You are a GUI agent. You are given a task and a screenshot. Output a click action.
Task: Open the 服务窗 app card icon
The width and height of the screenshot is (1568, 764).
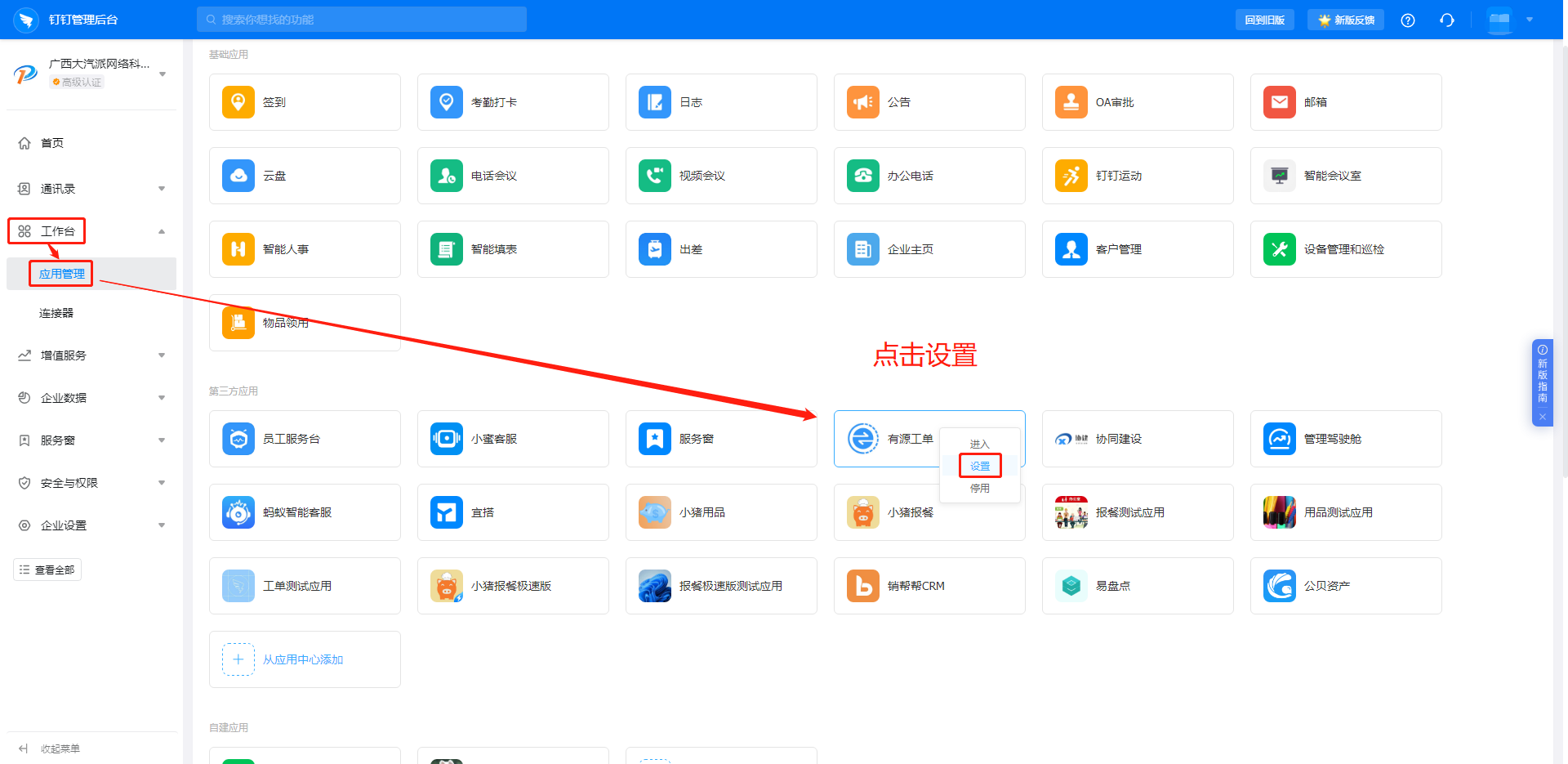pyautogui.click(x=655, y=439)
